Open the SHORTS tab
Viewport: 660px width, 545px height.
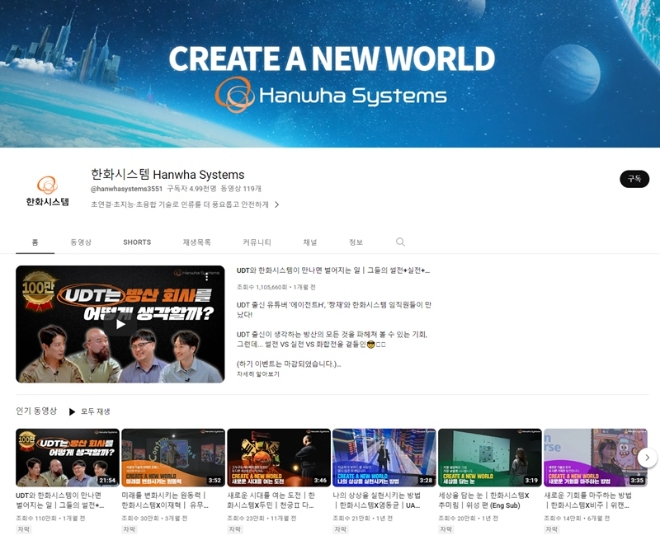pyautogui.click(x=137, y=242)
